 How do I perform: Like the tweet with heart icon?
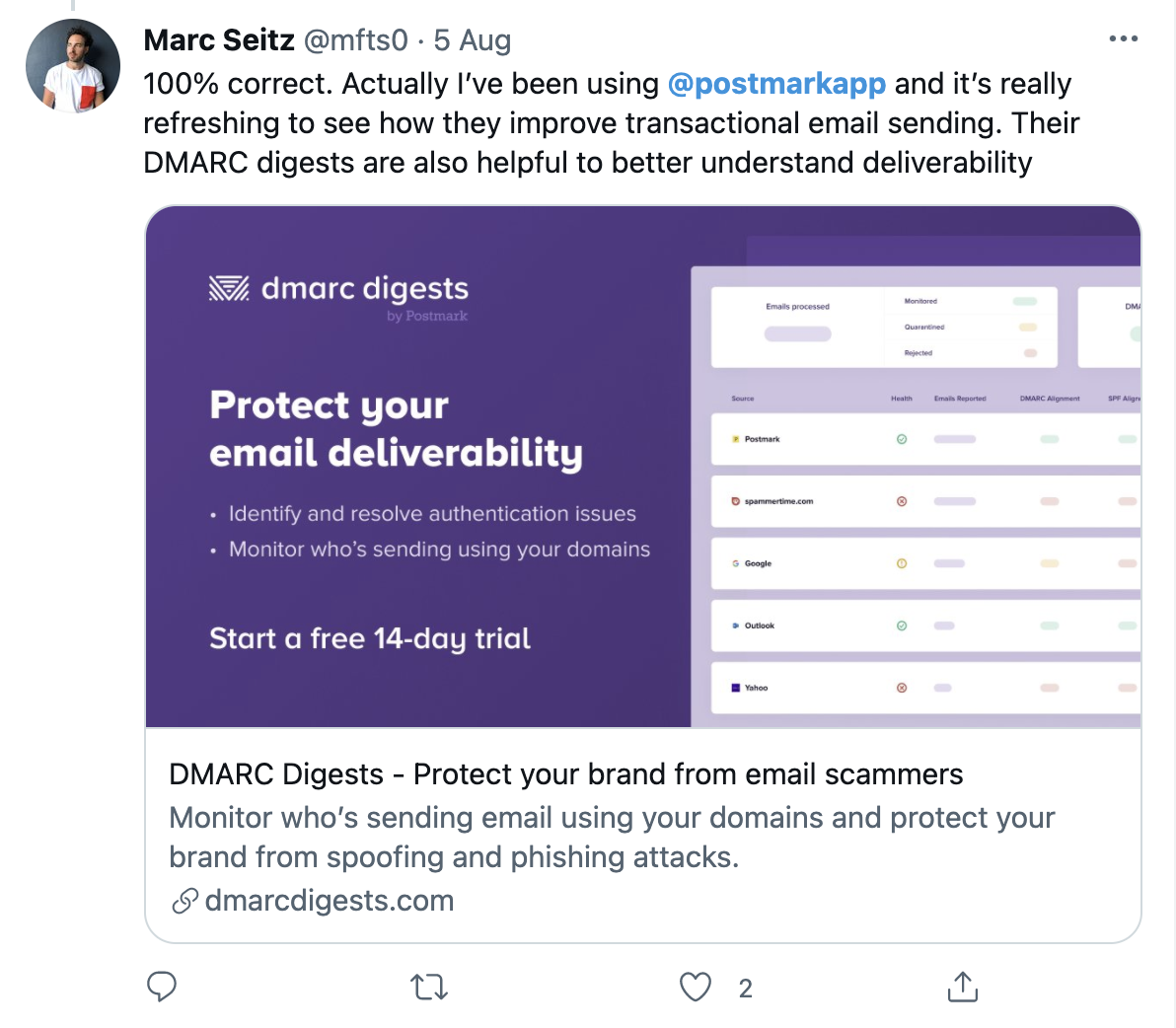(x=696, y=987)
